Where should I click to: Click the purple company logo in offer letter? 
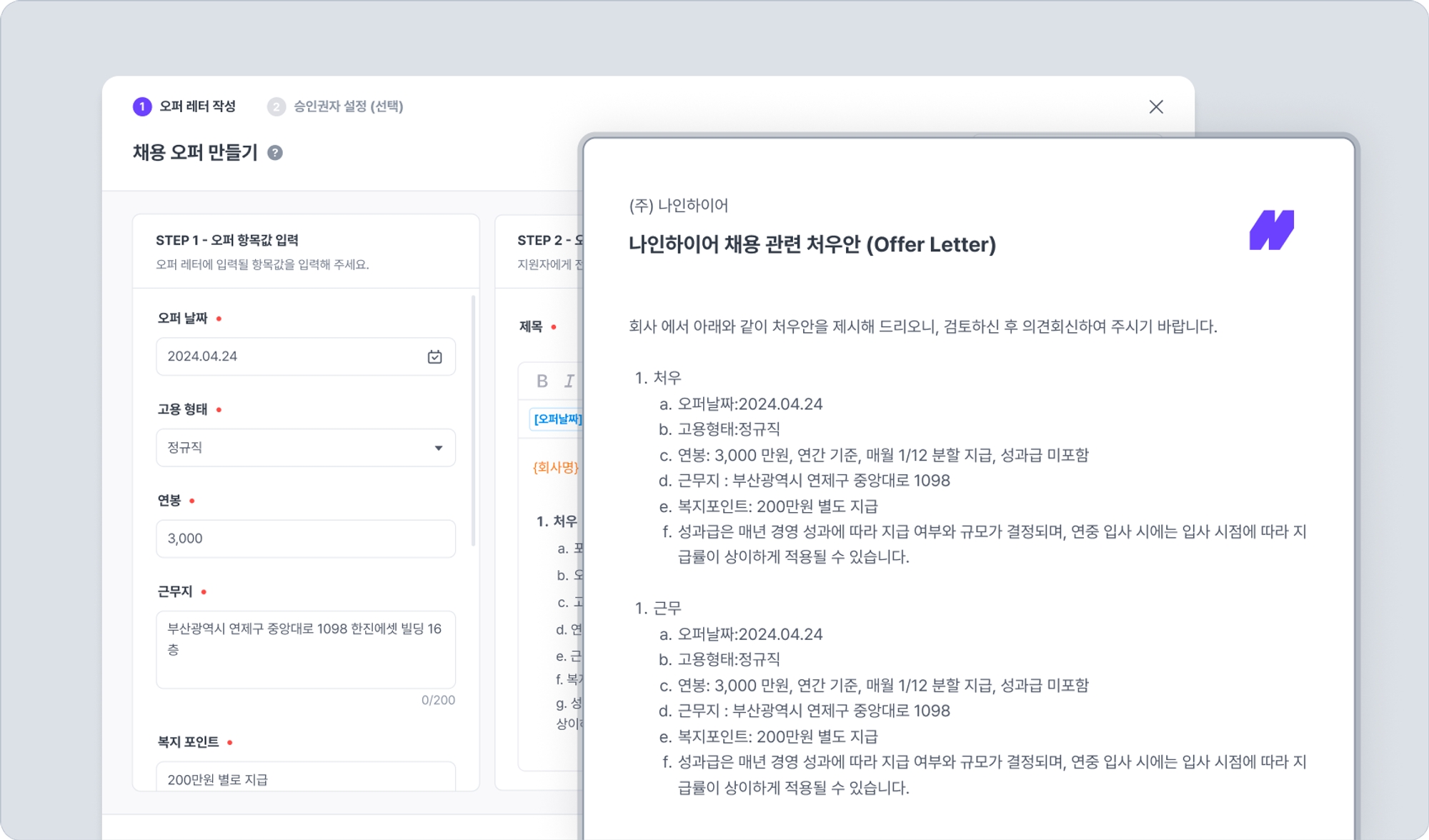pyautogui.click(x=1271, y=230)
